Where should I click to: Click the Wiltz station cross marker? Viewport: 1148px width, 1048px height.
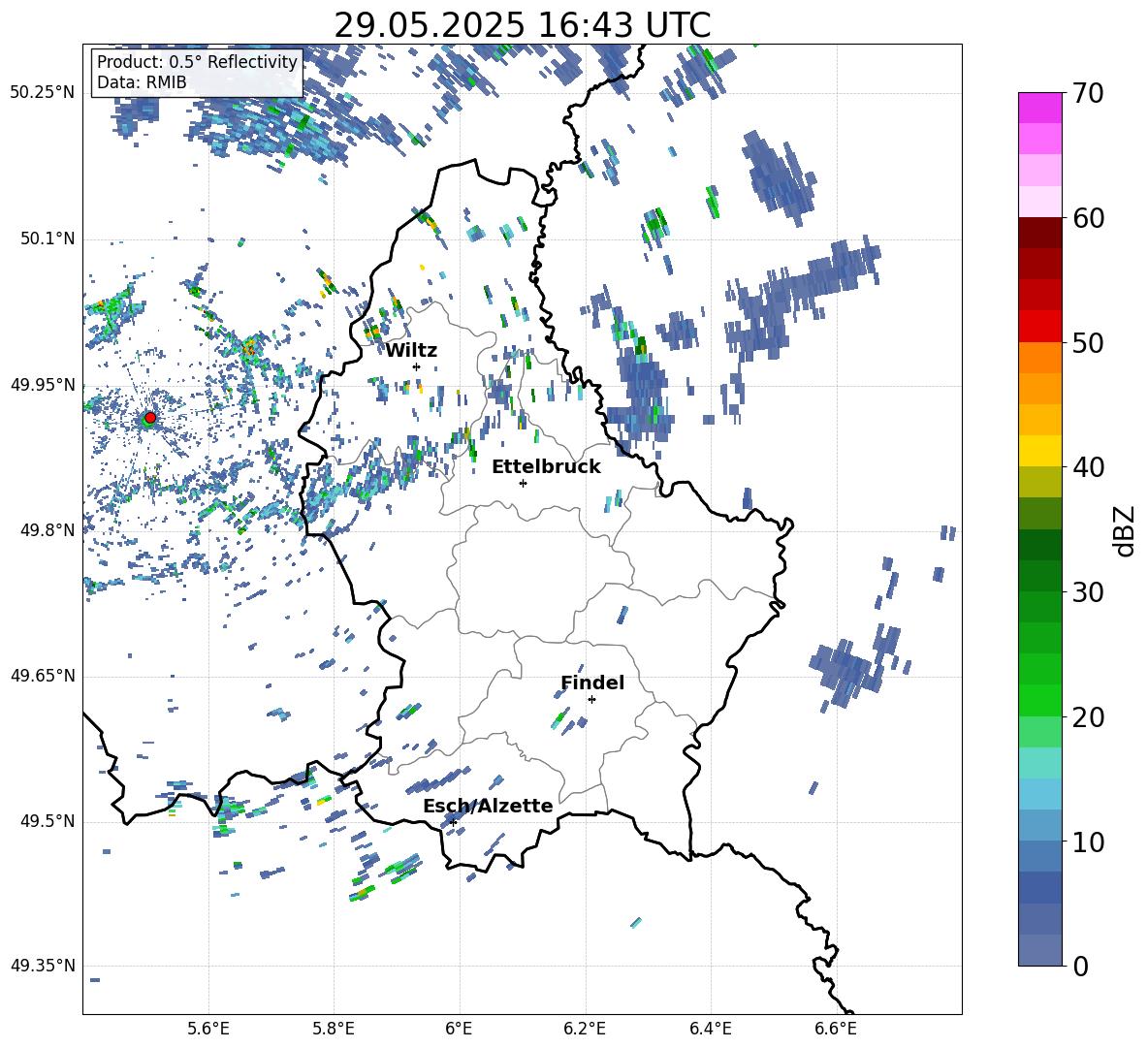(417, 366)
